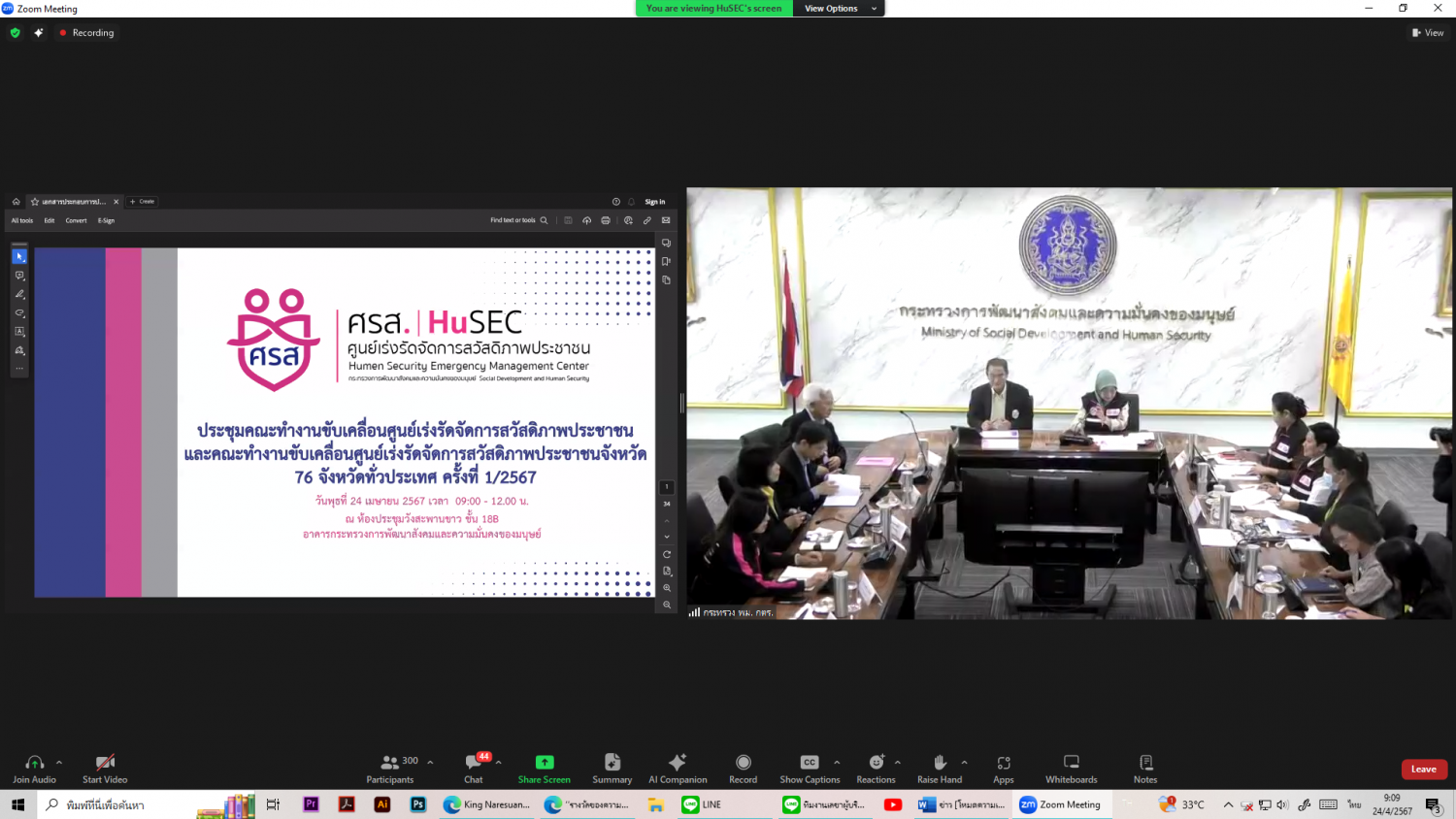Select the Acrobat add comment tool
This screenshot has height=819, width=1456.
click(x=19, y=276)
